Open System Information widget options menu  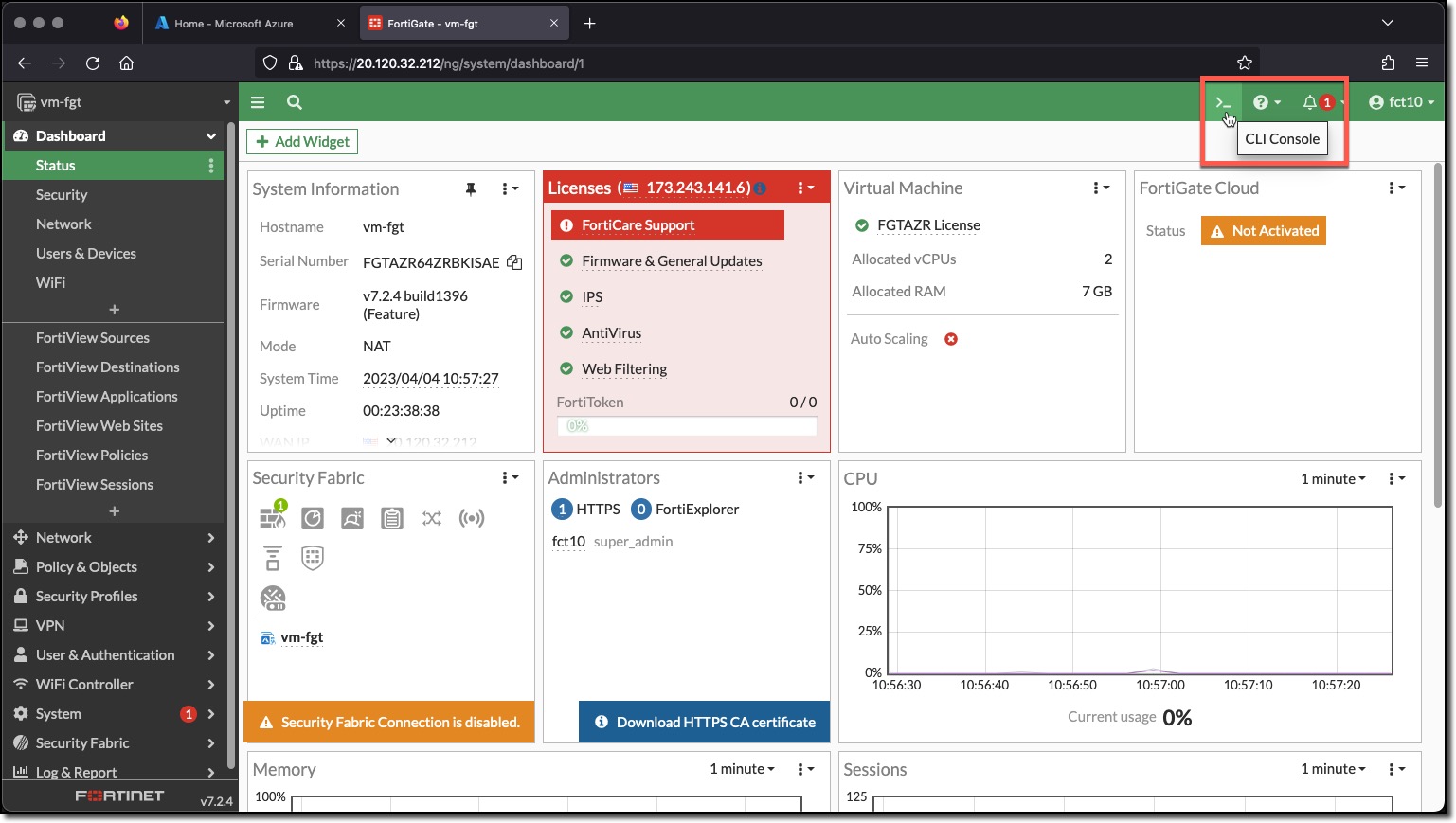click(510, 189)
